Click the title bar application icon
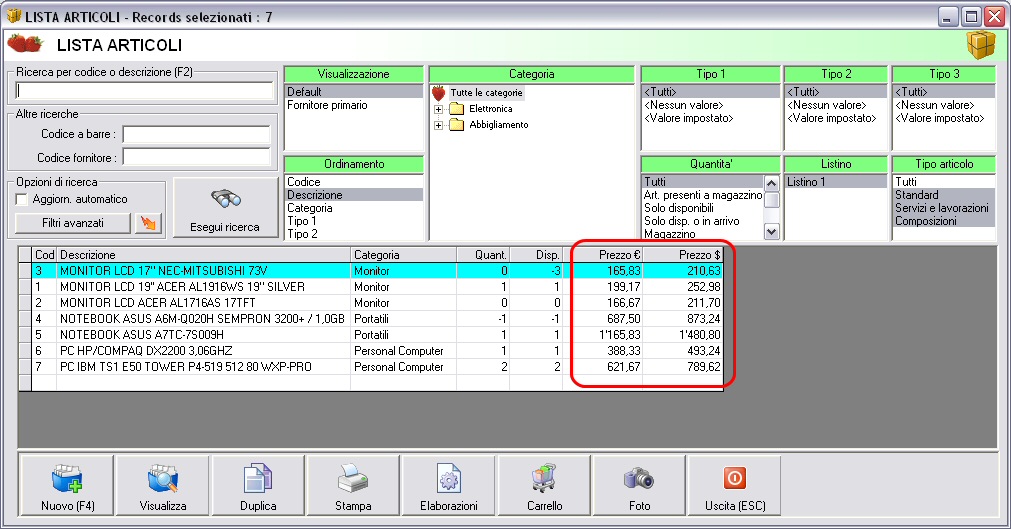 [x=14, y=16]
